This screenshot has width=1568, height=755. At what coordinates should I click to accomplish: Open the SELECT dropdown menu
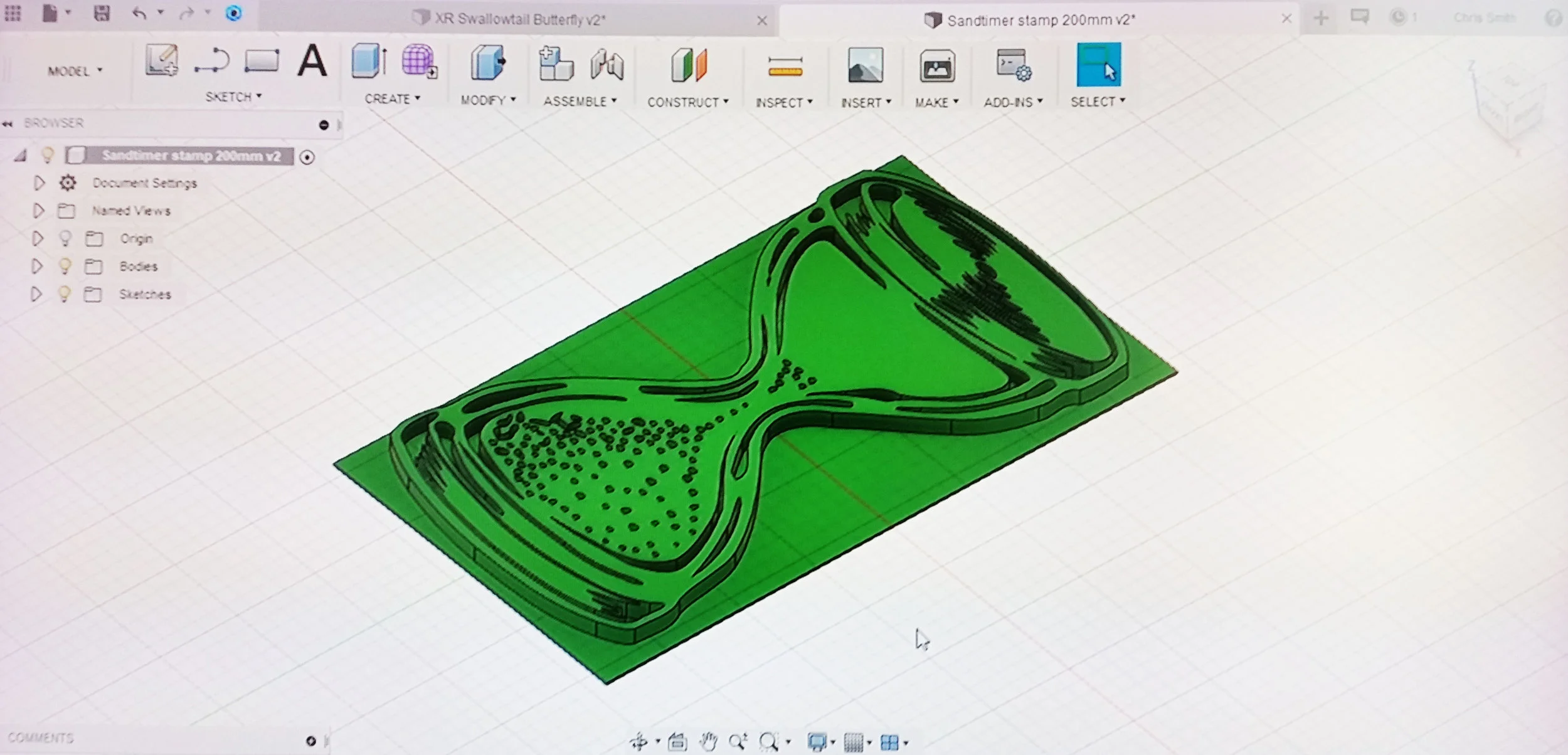1098,102
